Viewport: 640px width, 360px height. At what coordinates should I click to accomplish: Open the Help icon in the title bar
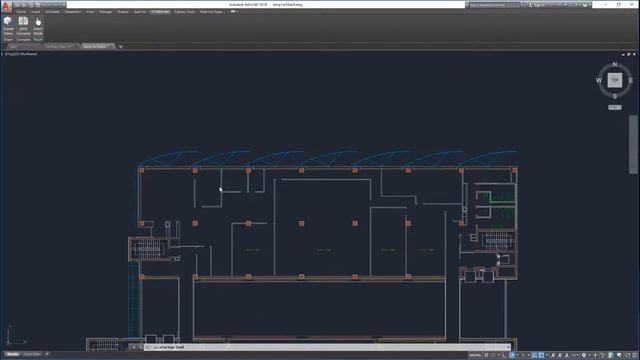[585, 5]
